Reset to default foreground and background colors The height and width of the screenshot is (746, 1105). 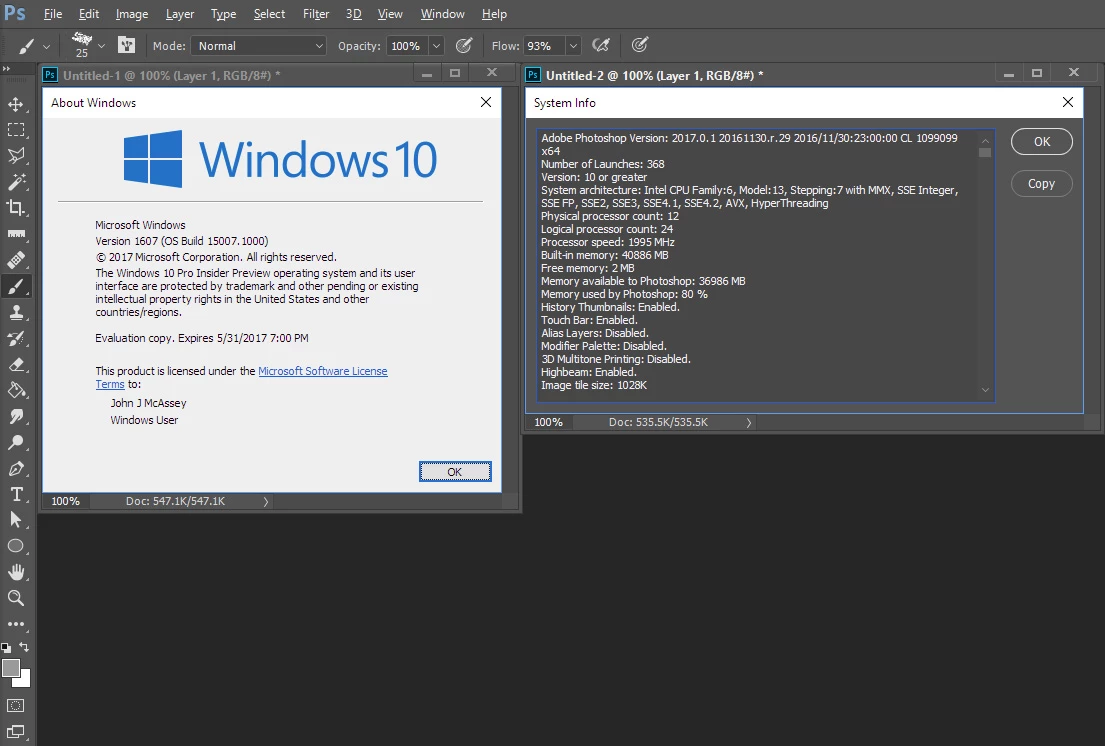[x=6, y=647]
